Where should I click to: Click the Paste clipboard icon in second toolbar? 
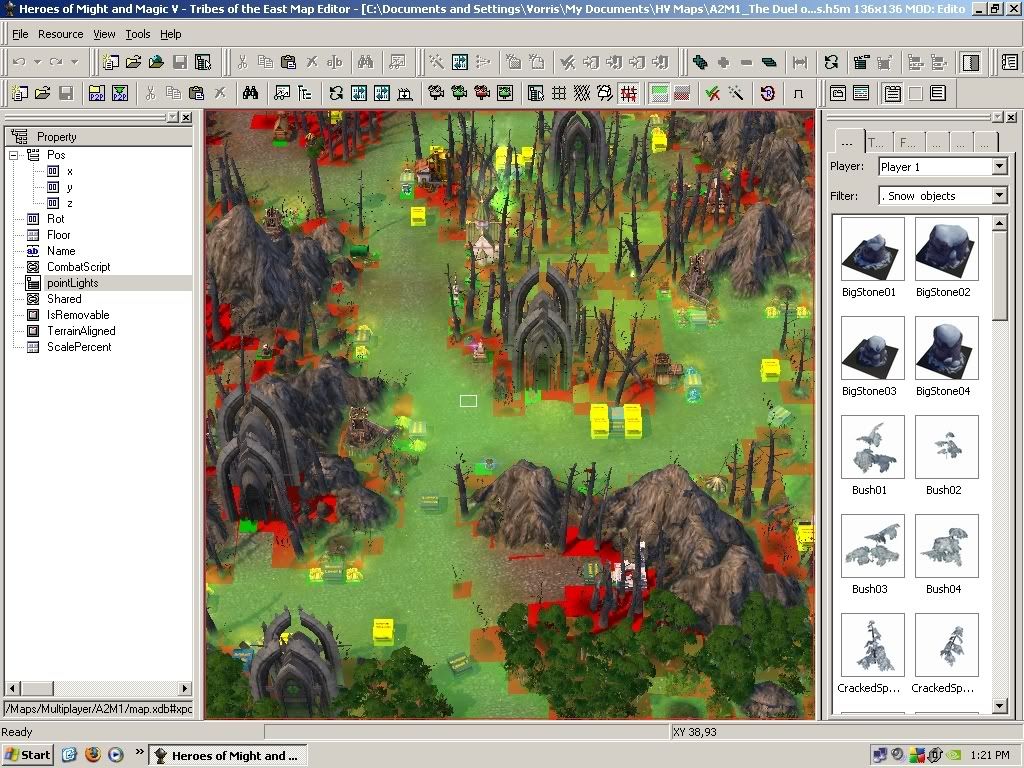(x=197, y=94)
